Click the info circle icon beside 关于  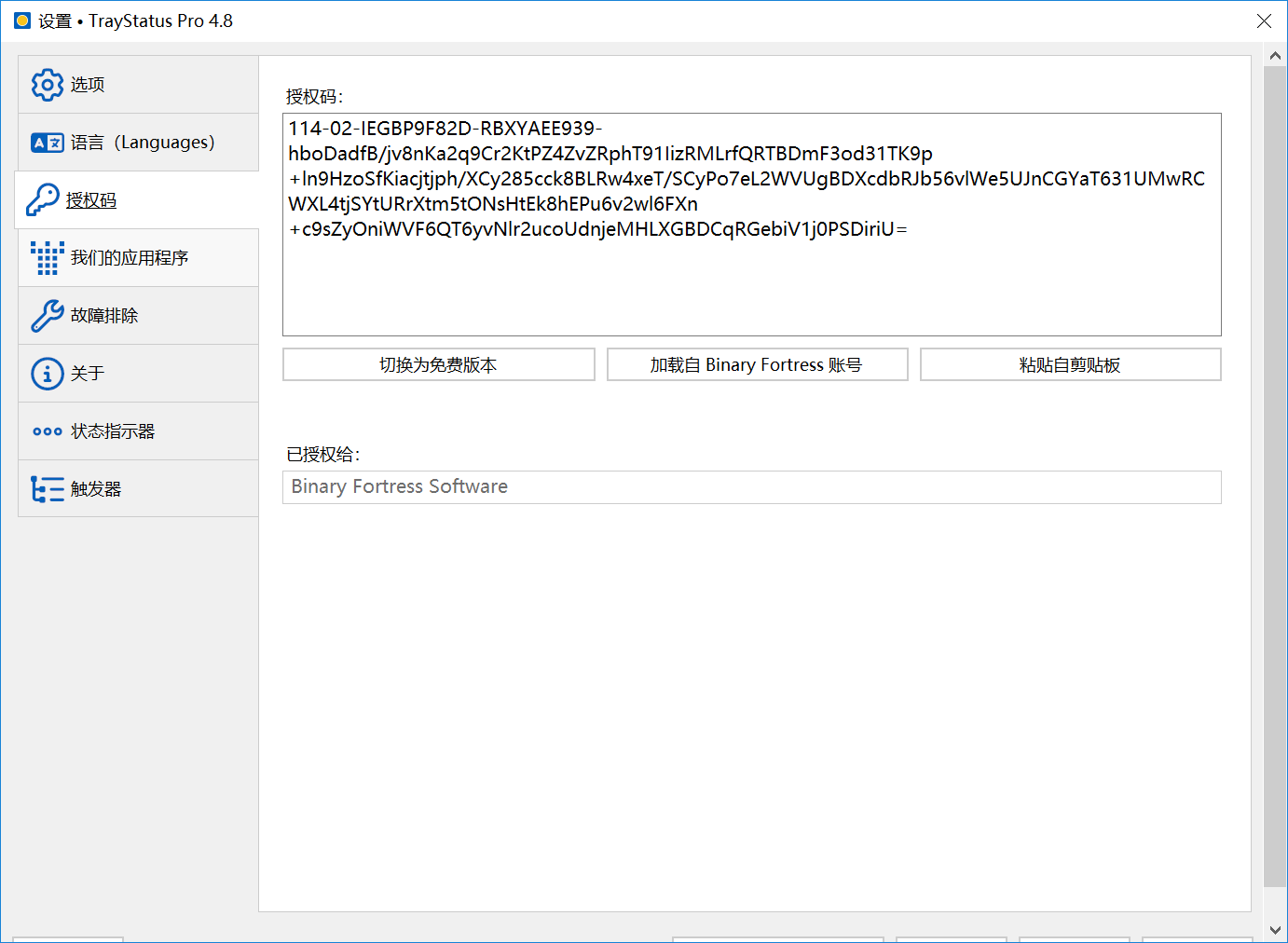tap(48, 374)
